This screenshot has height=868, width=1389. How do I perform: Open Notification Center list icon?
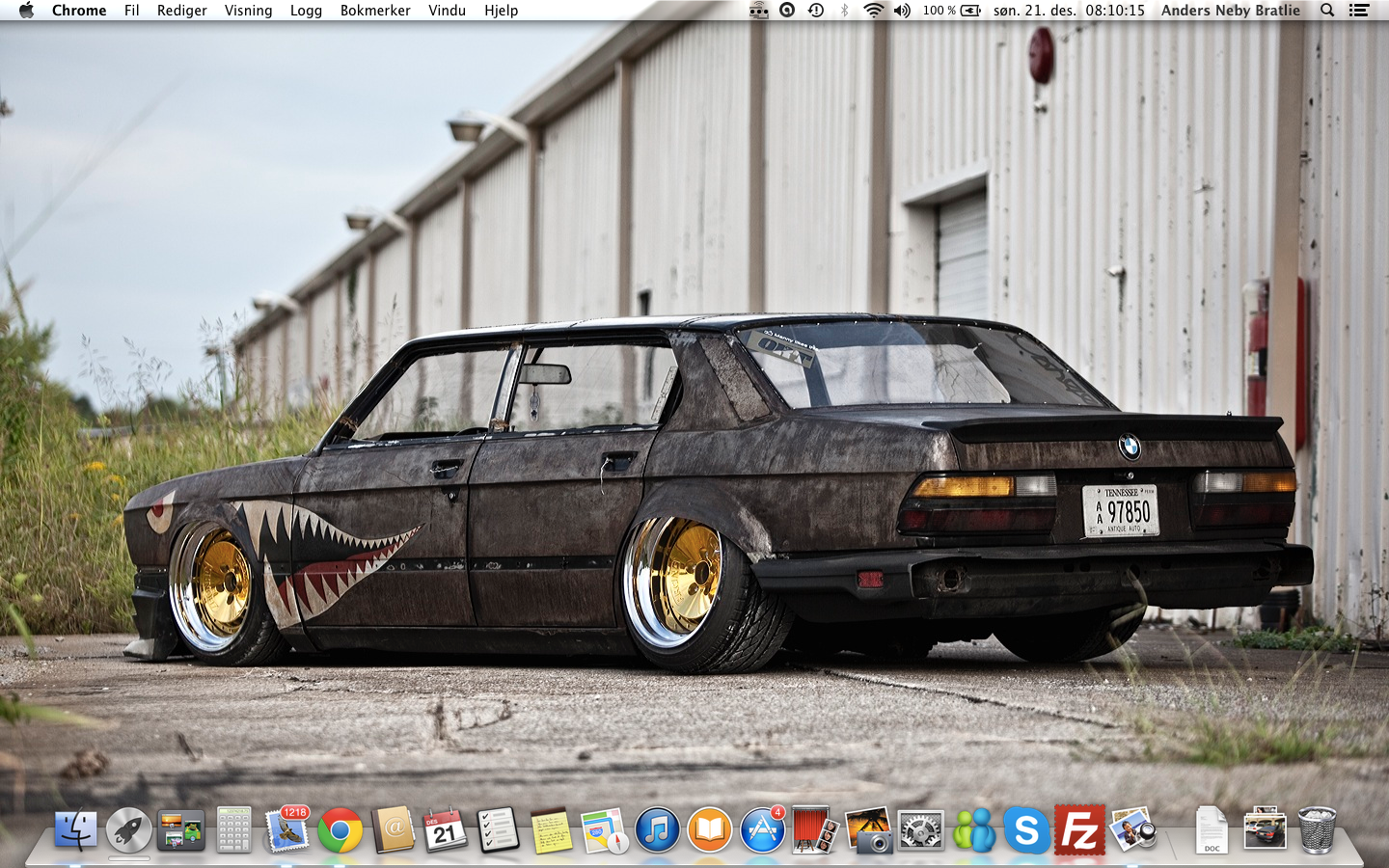coord(1359,11)
